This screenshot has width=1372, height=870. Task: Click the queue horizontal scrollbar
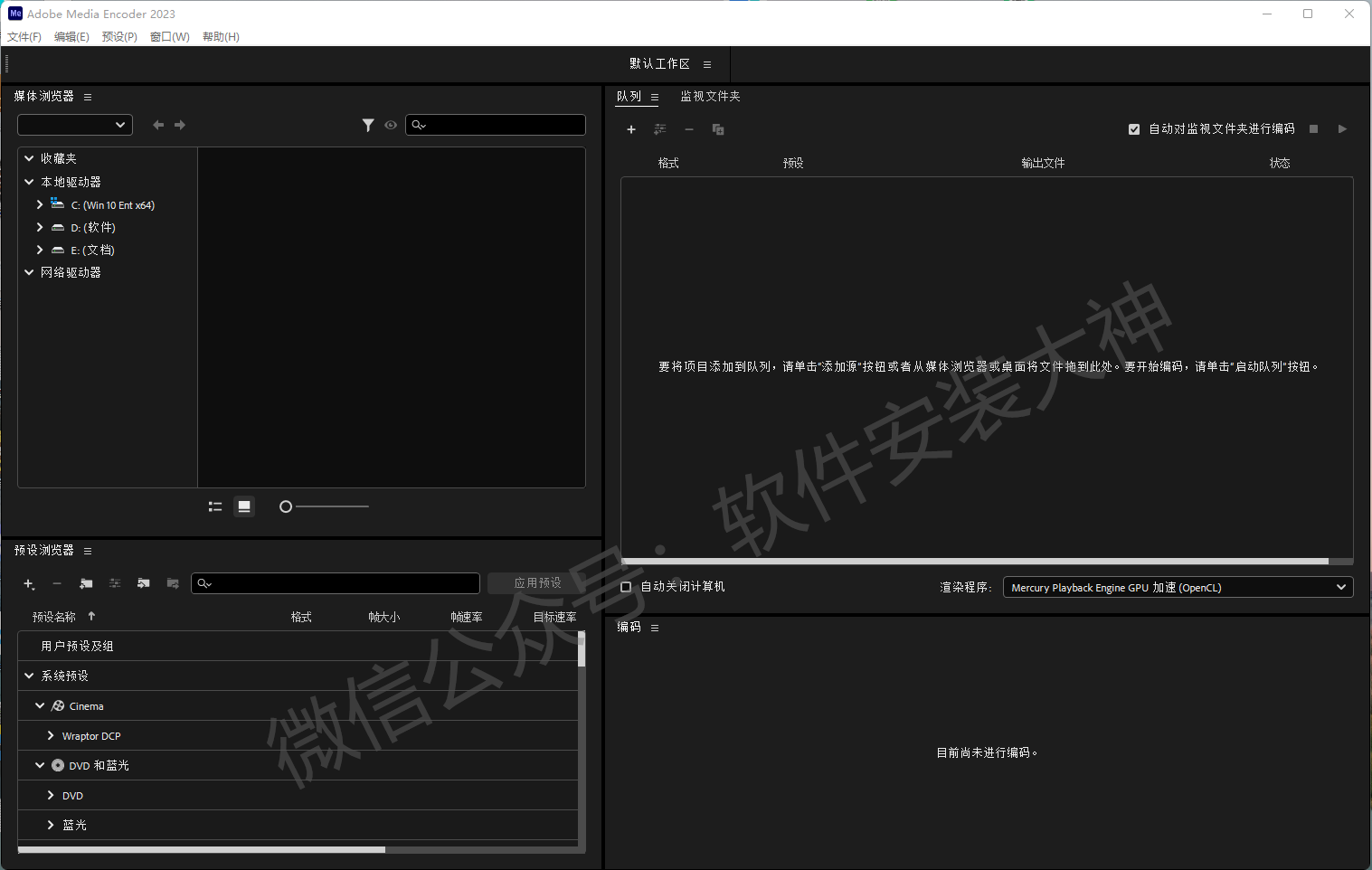pyautogui.click(x=975, y=562)
